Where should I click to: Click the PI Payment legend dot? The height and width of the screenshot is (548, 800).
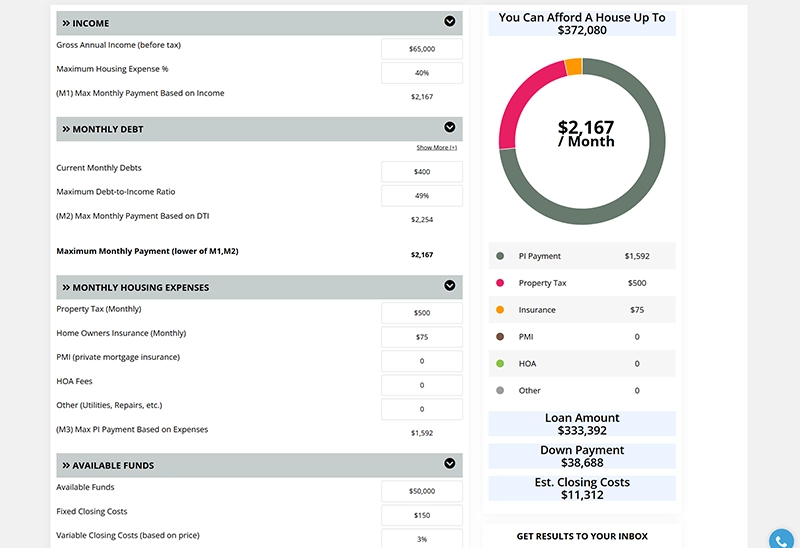pos(500,256)
